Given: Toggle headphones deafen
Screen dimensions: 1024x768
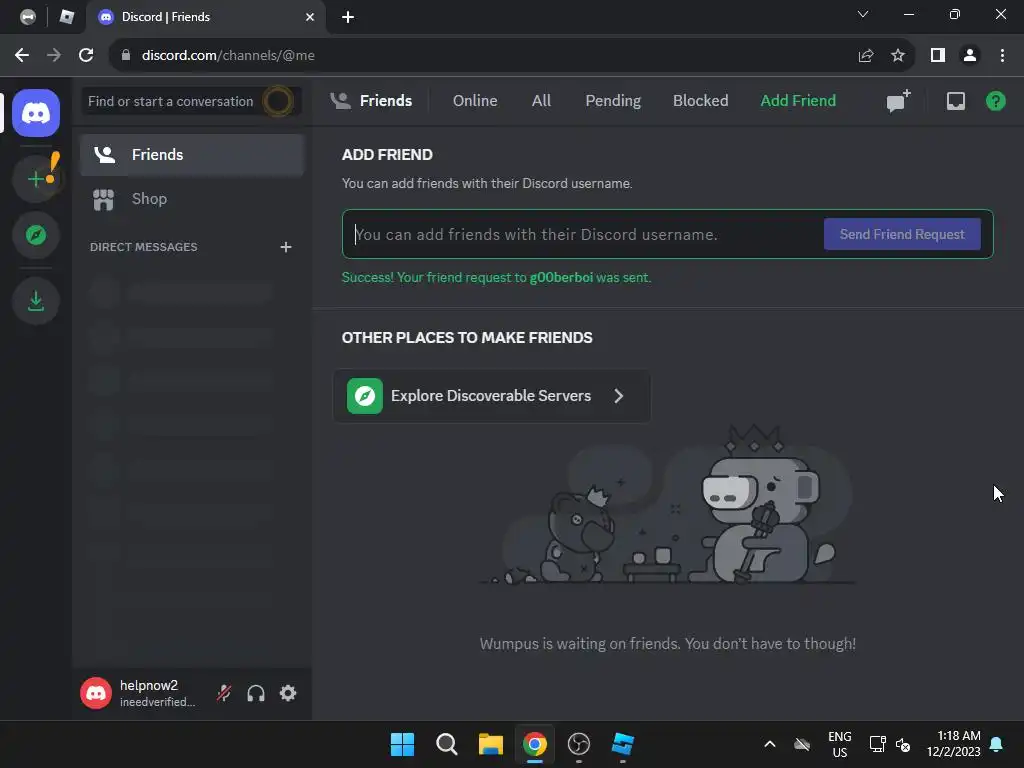Looking at the screenshot, I should coord(256,693).
